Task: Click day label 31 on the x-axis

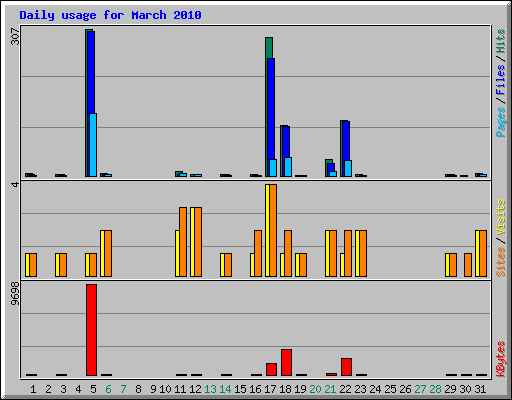Action: (x=480, y=389)
